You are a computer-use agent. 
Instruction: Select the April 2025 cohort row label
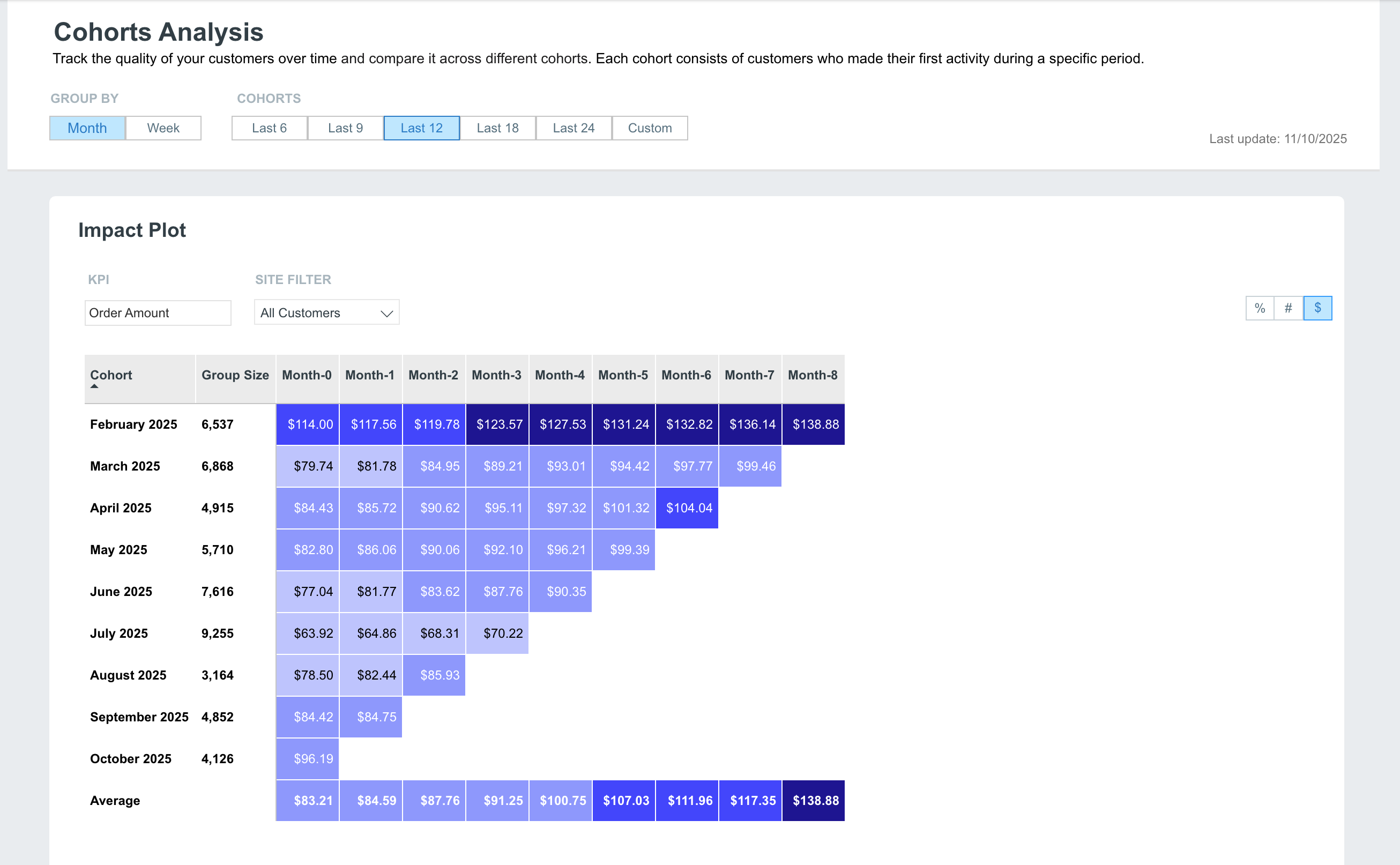(121, 508)
